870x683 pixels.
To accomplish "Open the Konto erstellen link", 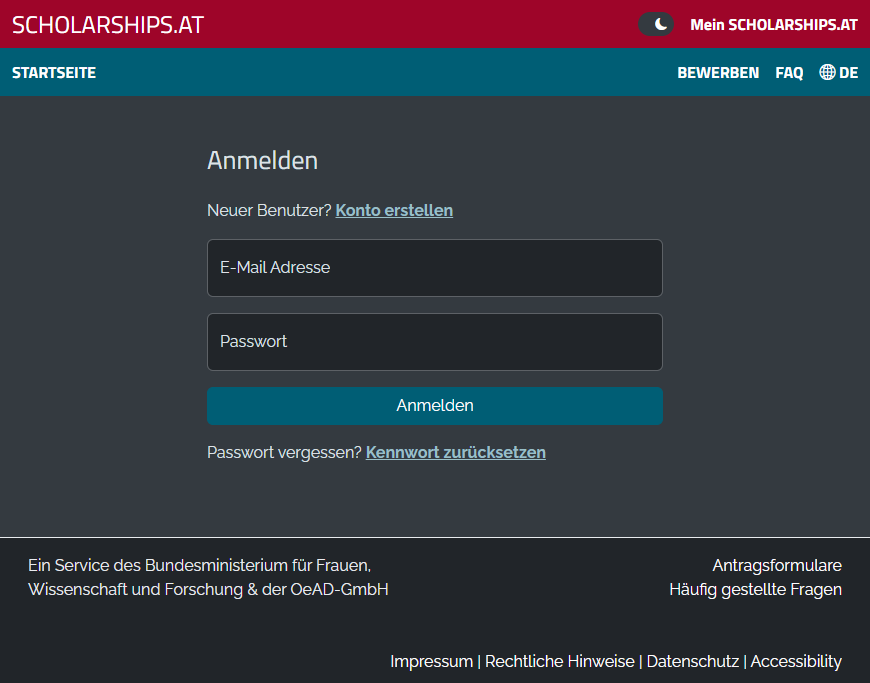I will click(393, 210).
